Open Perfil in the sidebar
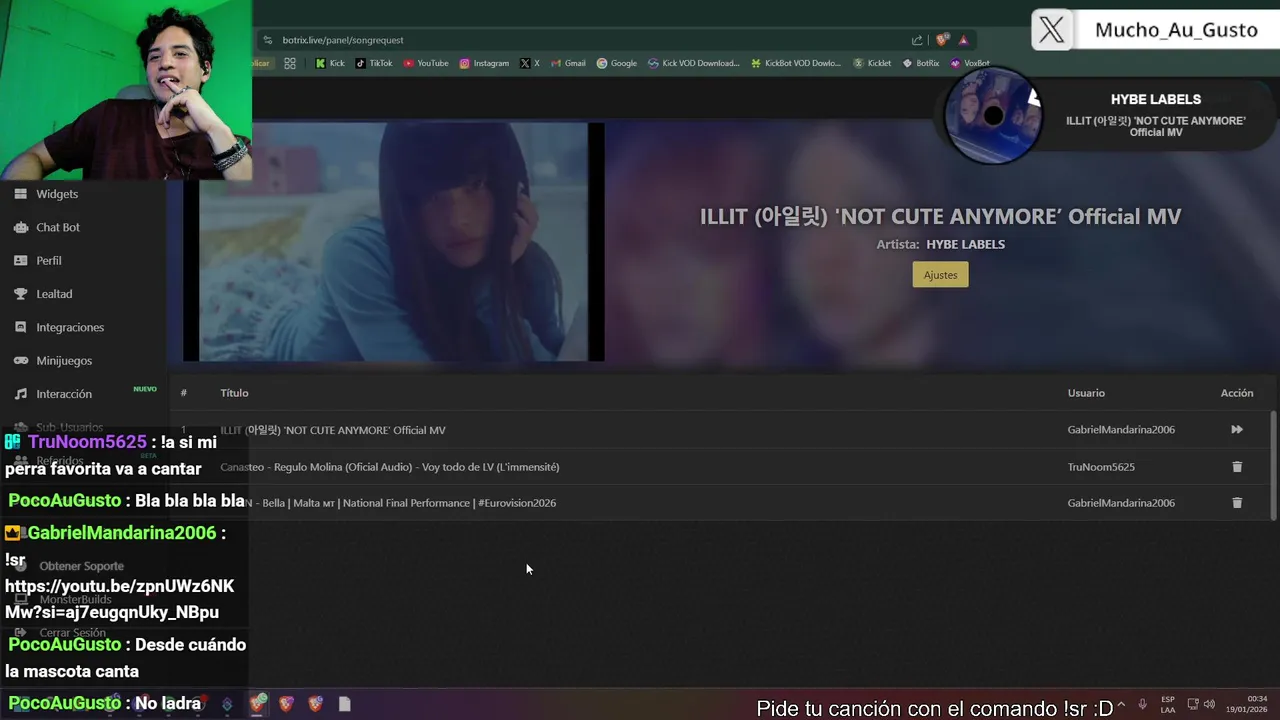 coord(49,260)
